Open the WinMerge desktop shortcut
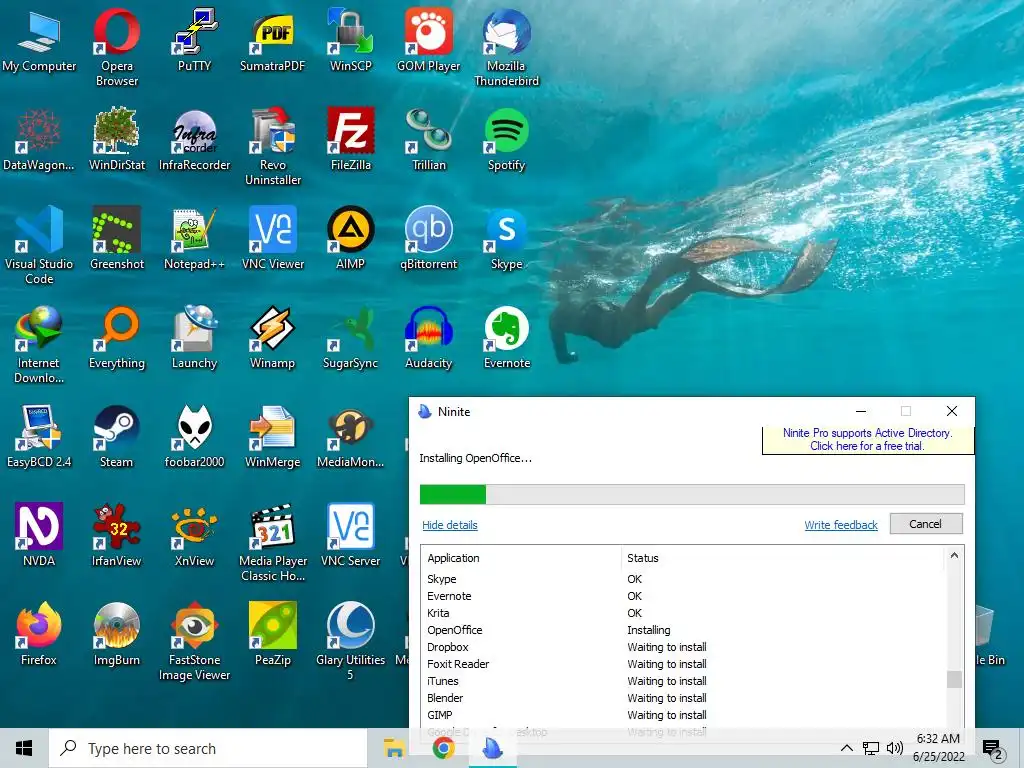 pyautogui.click(x=272, y=436)
